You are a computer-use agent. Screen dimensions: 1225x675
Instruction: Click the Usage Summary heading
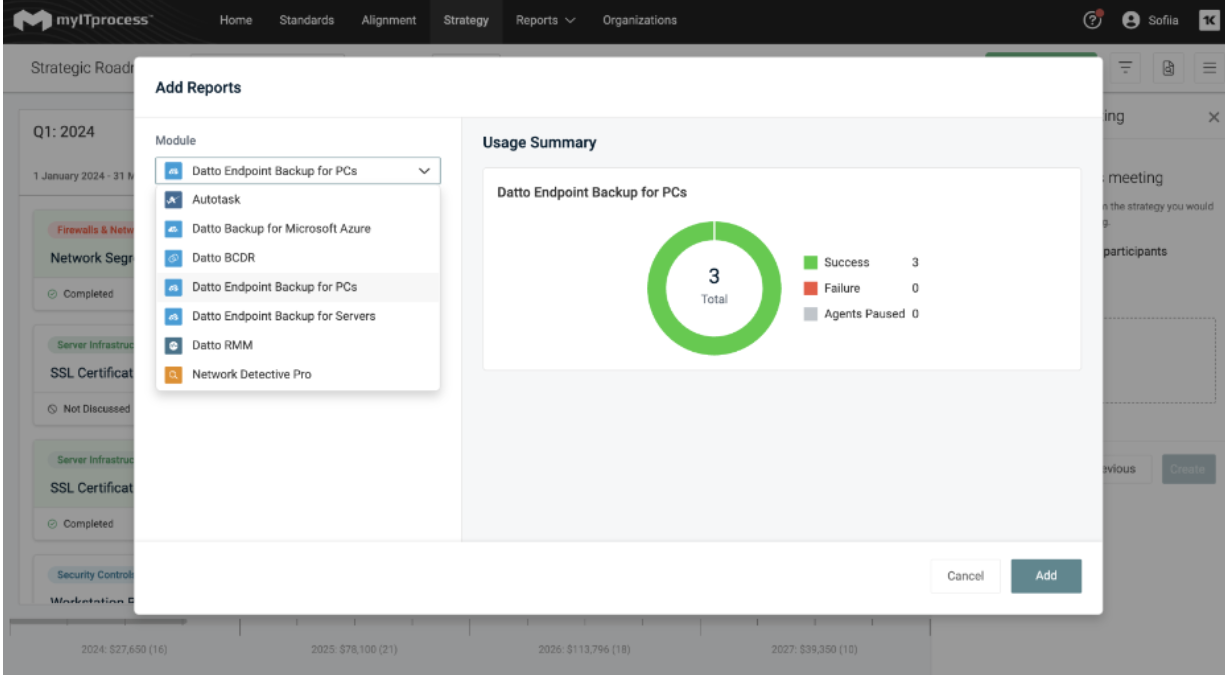point(539,143)
